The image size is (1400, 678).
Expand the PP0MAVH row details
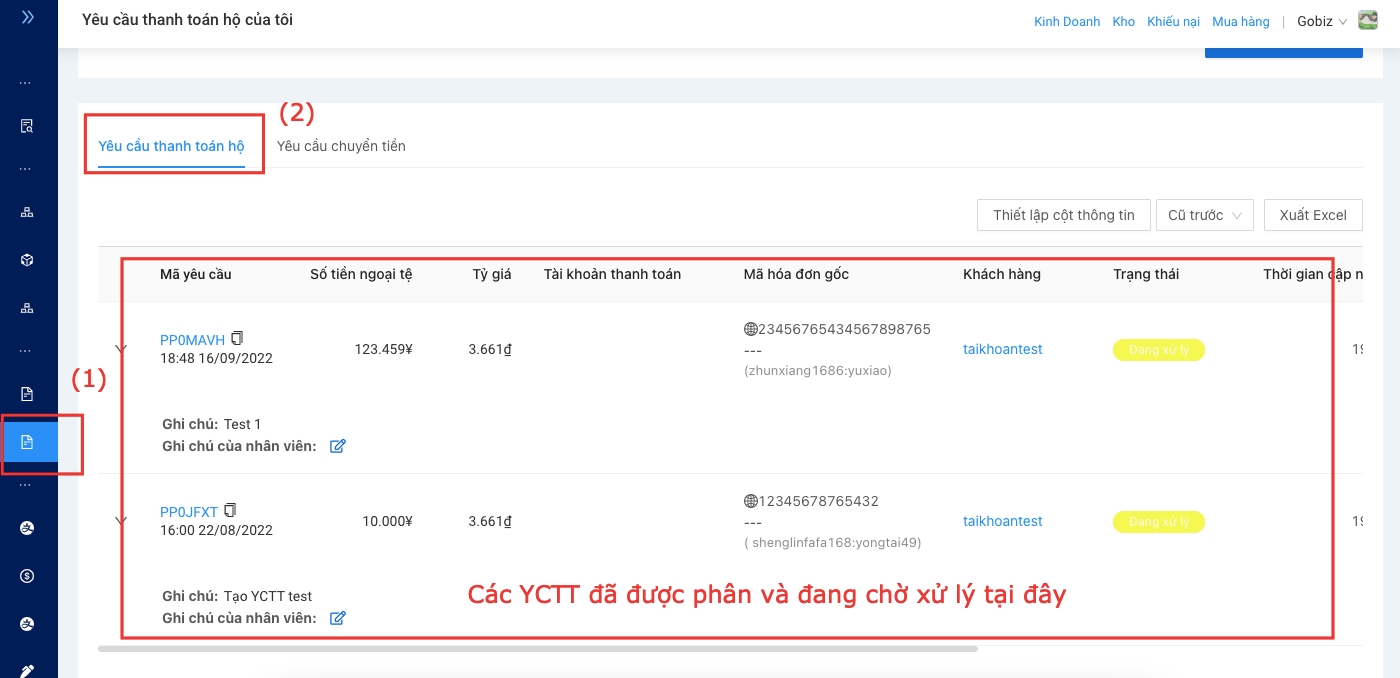coord(122,349)
